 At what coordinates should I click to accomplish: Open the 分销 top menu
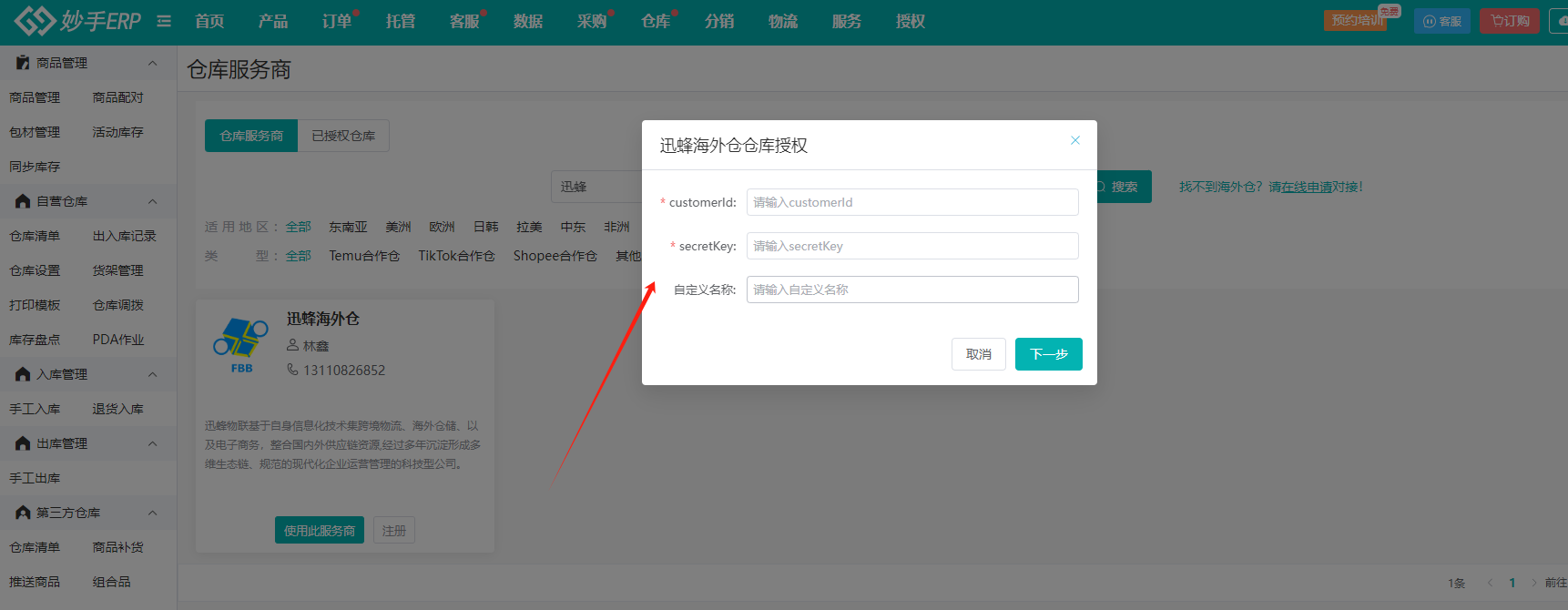719,21
